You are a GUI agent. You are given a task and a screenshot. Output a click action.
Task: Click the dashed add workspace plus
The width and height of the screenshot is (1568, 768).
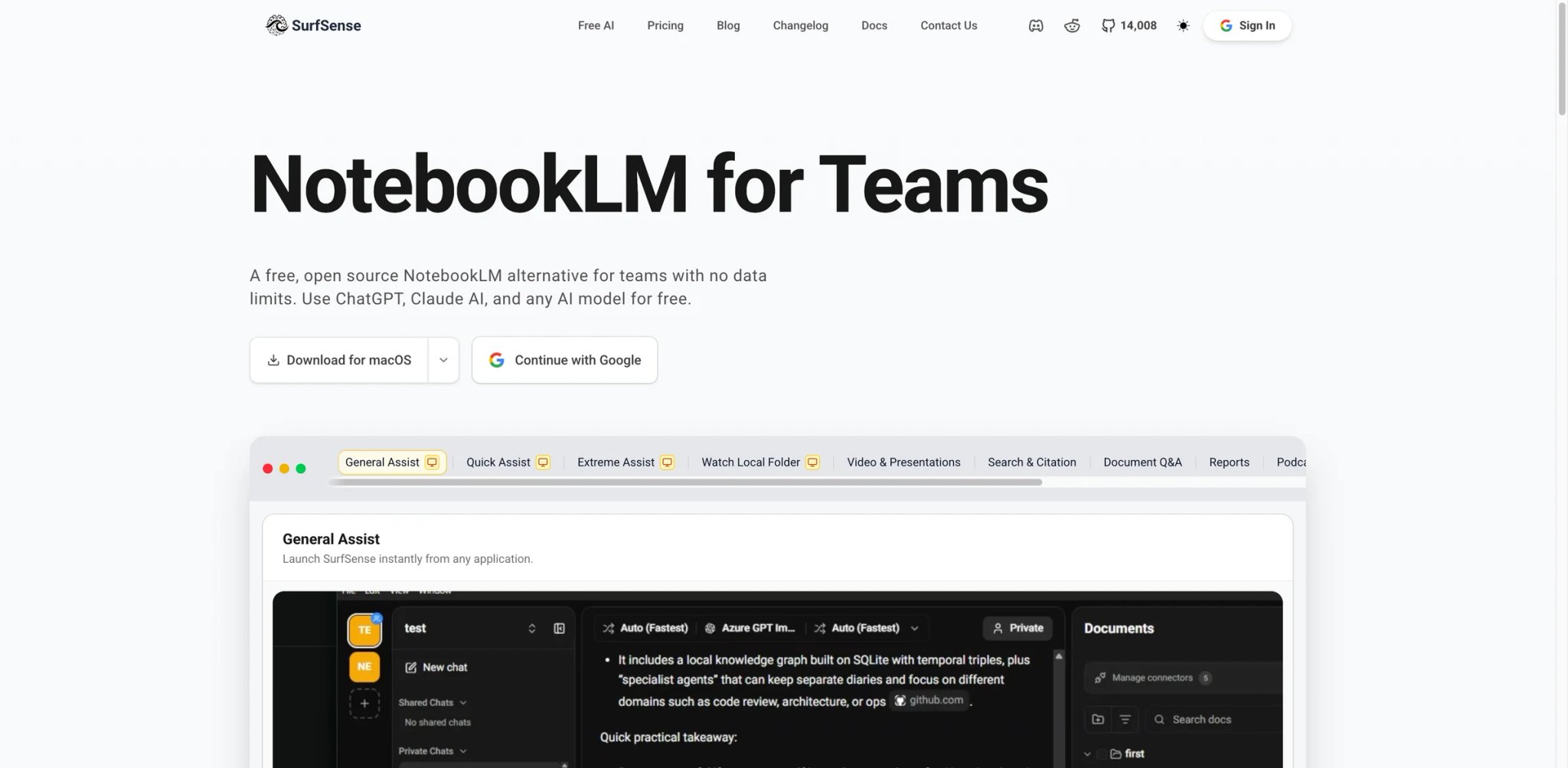(x=364, y=704)
